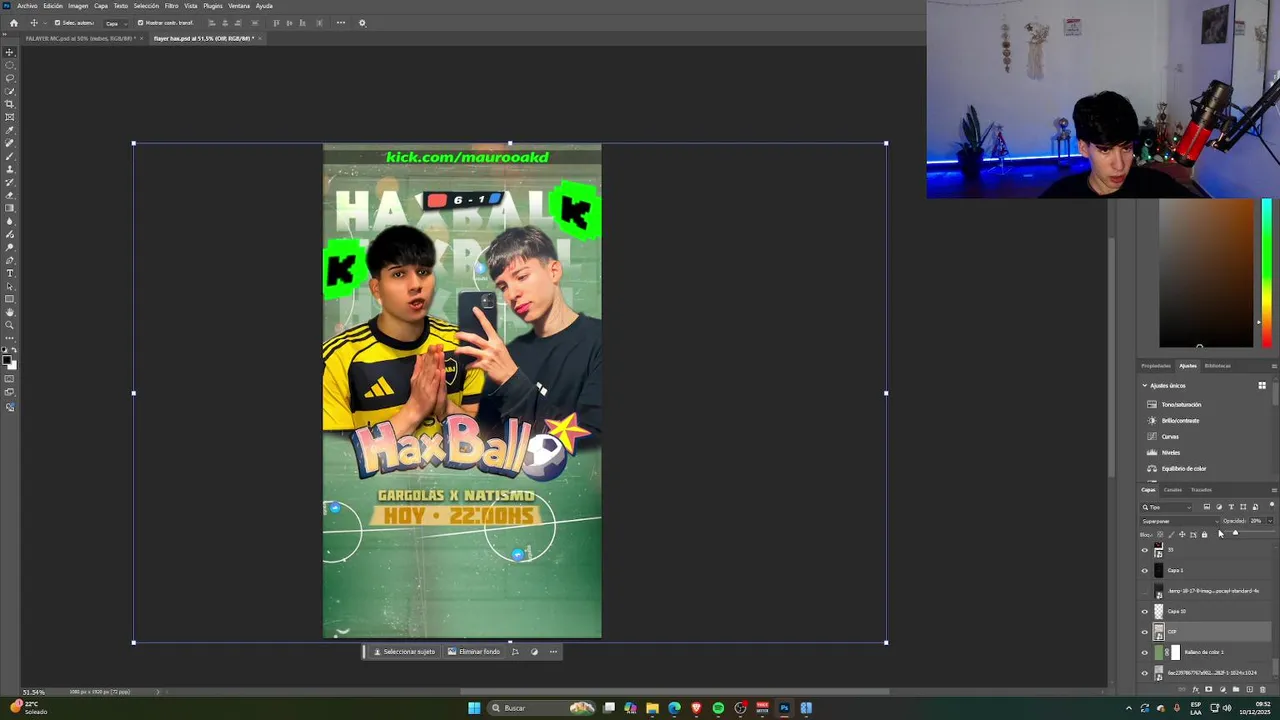The height and width of the screenshot is (720, 1280).
Task: Click the Eliminar fondo button
Action: click(x=474, y=652)
